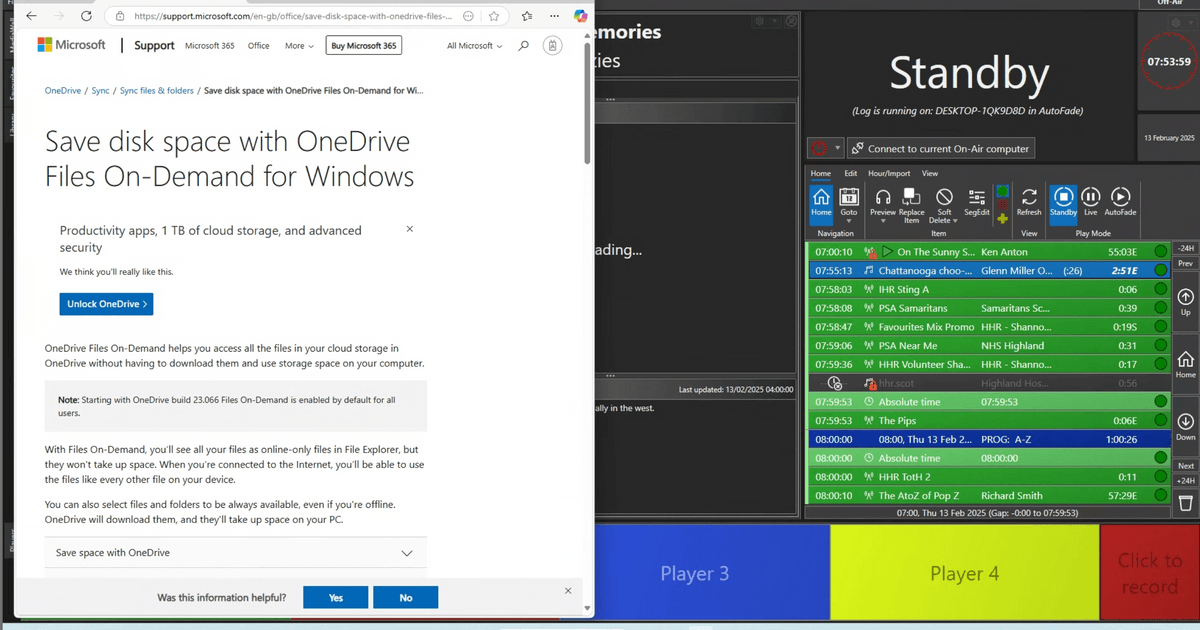Click the Goto calendar icon
Image resolution: width=1200 pixels, height=630 pixels.
(848, 197)
